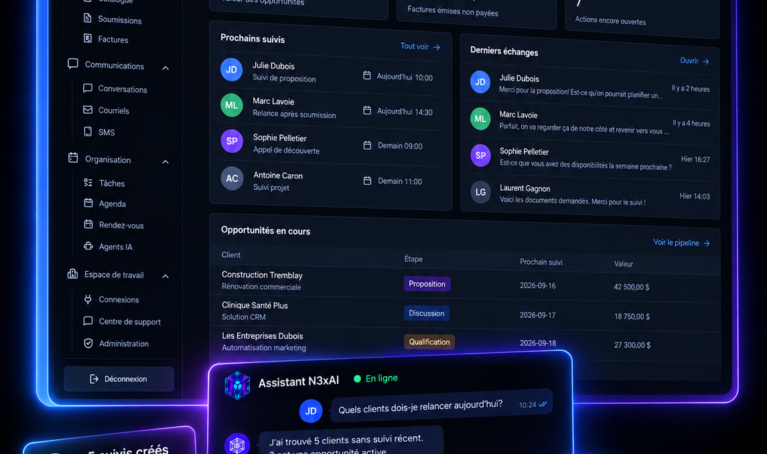Click date 2026-09-17
Image resolution: width=767 pixels, height=454 pixels.
[538, 315]
